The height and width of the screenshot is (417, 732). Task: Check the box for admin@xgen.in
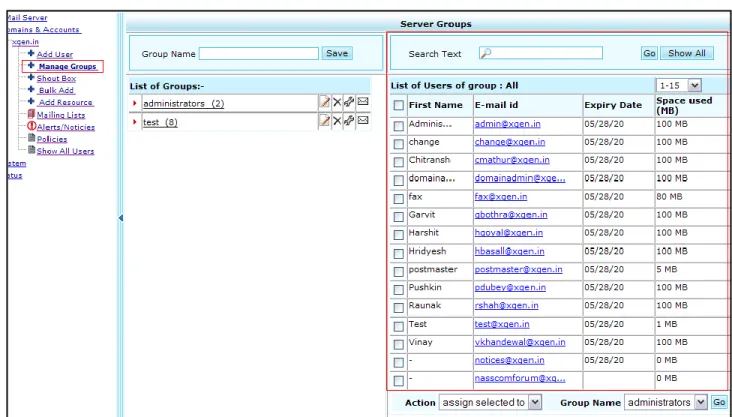tap(398, 126)
